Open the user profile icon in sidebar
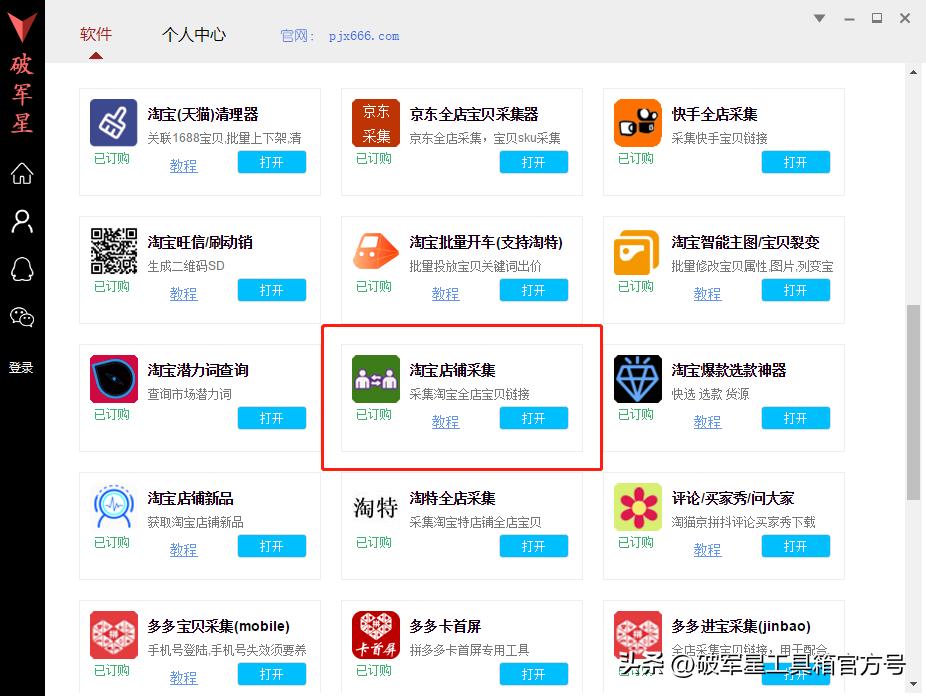The width and height of the screenshot is (926, 696). [22, 221]
